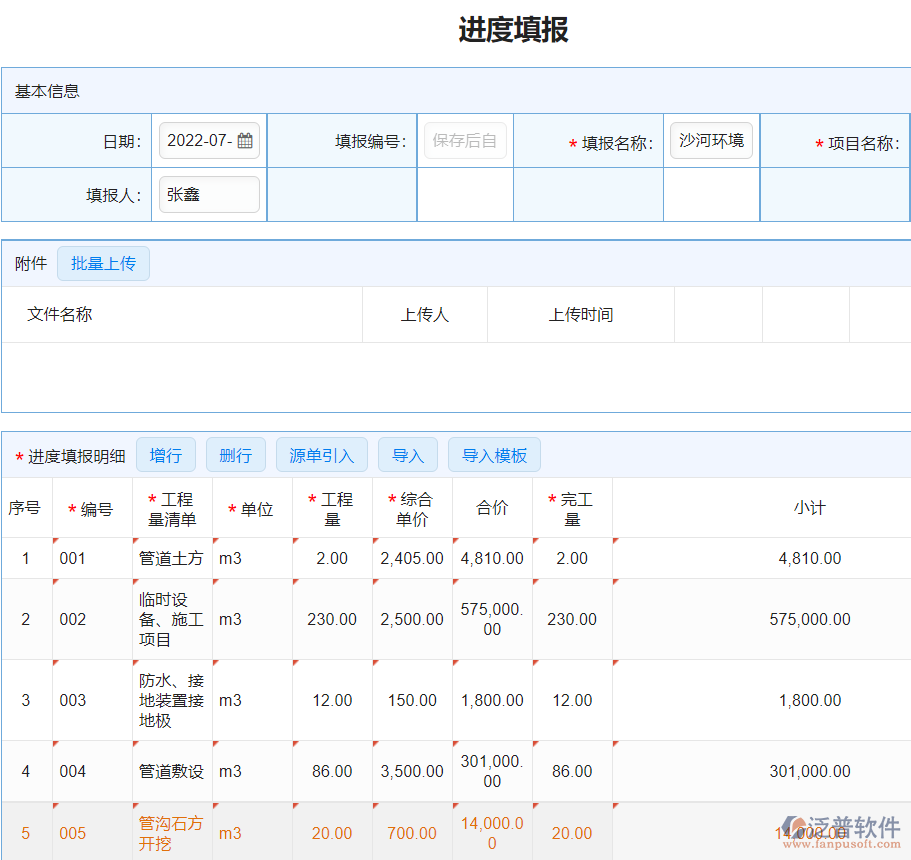The image size is (911, 860).
Task: Edit the 填报名称 field showing 沙河环境
Action: [711, 140]
